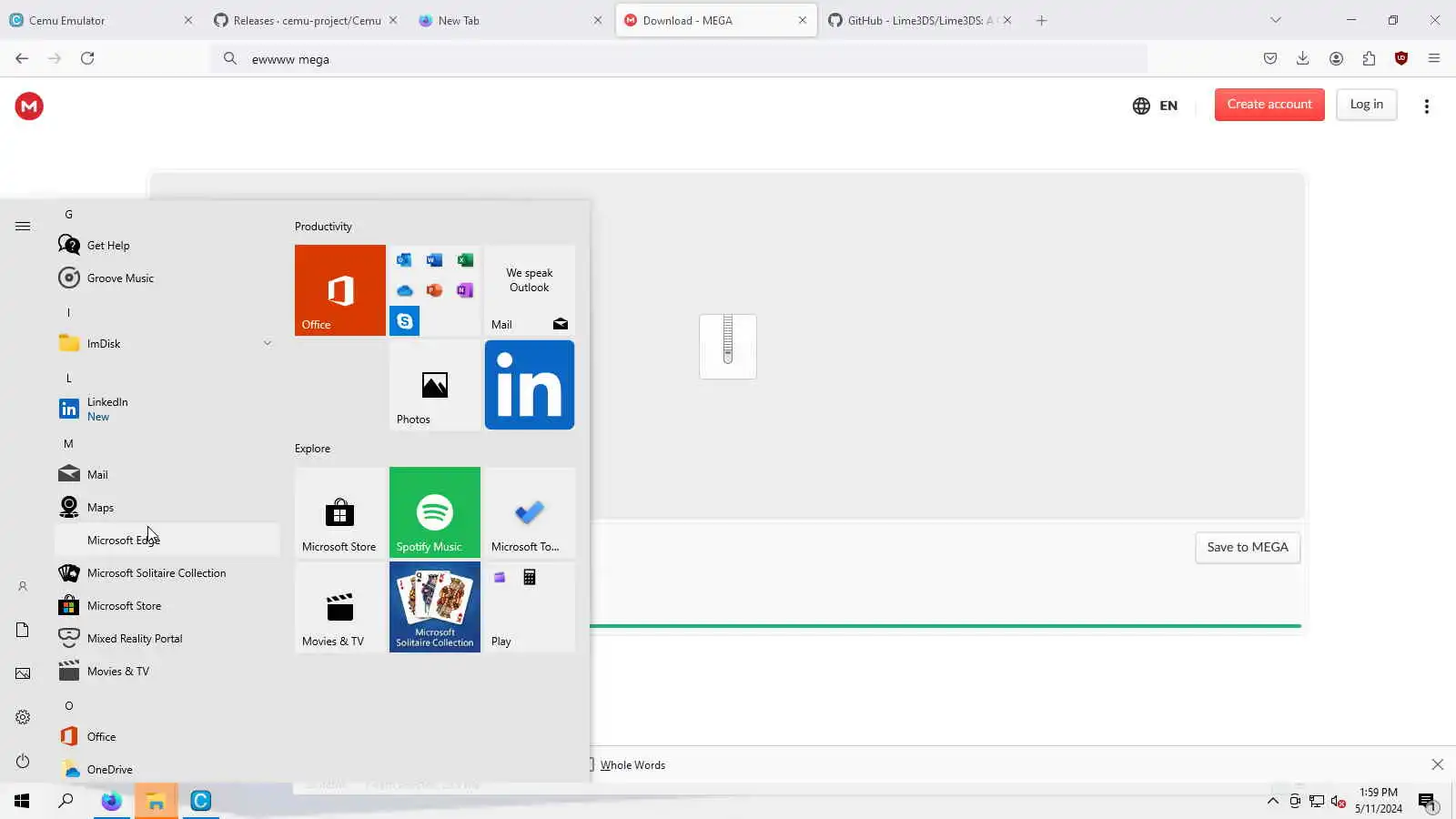Screen dimensions: 1456x819
Task: Open the Microsoft To Do tile
Action: click(530, 512)
